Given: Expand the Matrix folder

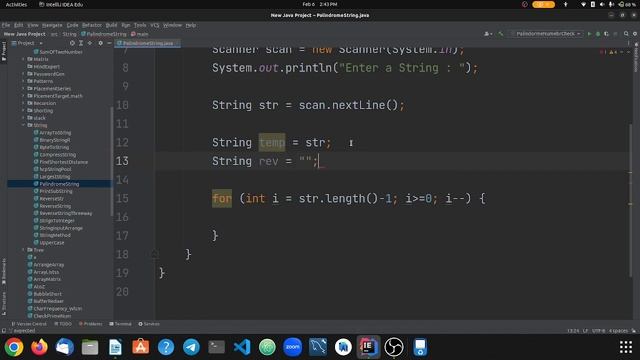Looking at the screenshot, I should (x=23, y=59).
